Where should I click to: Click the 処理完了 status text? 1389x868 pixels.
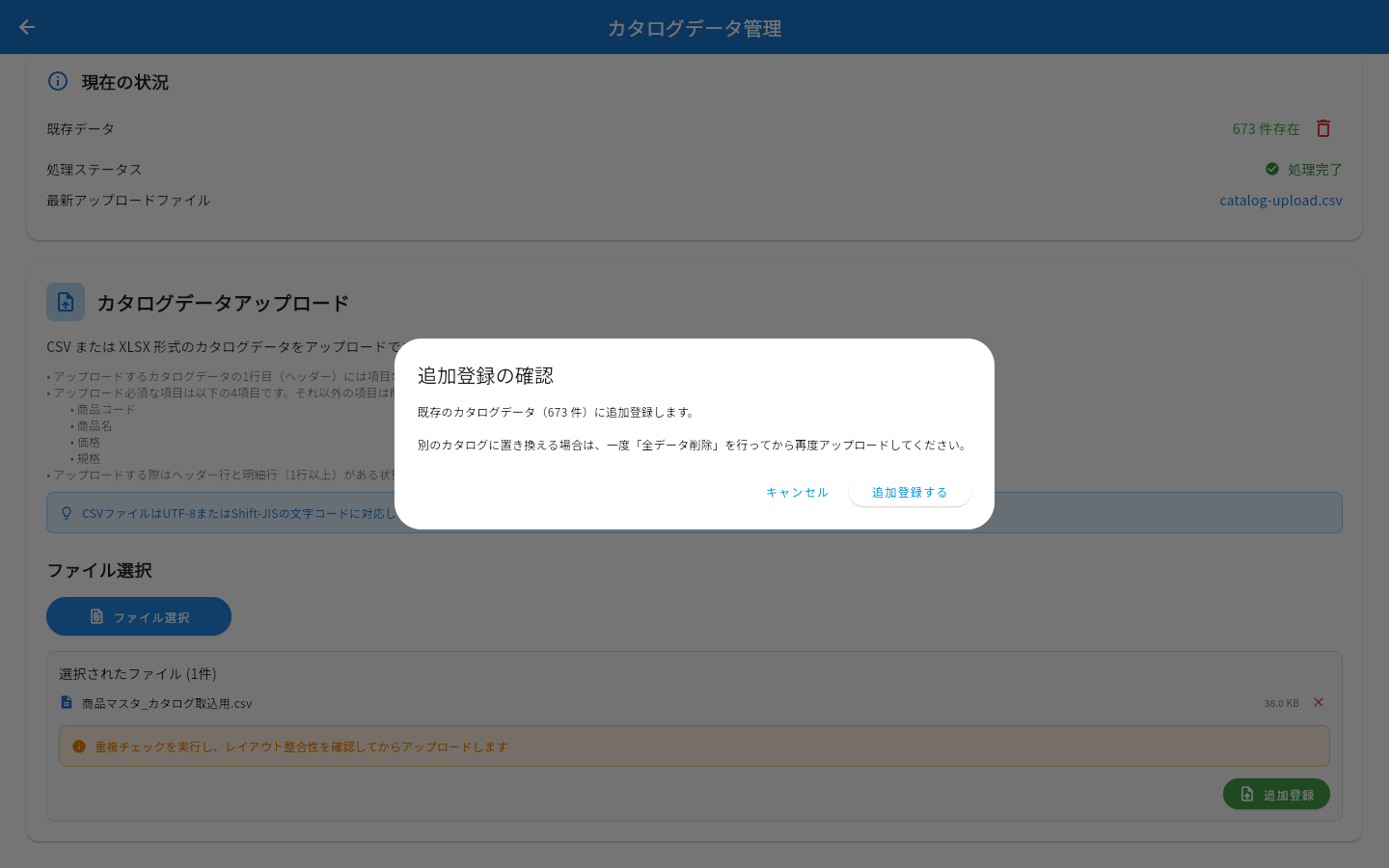[x=1315, y=169]
